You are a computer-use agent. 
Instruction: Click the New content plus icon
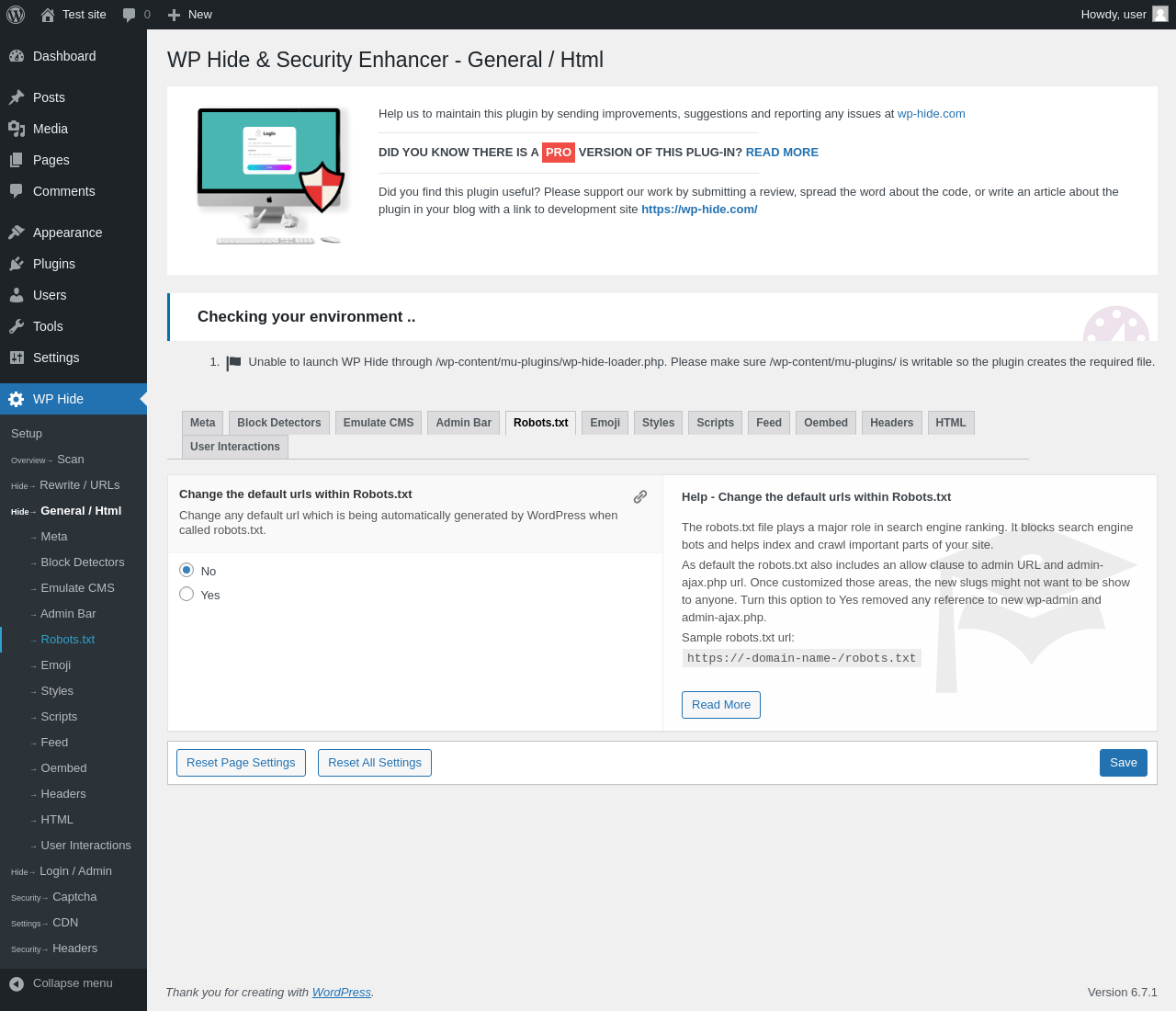click(174, 15)
